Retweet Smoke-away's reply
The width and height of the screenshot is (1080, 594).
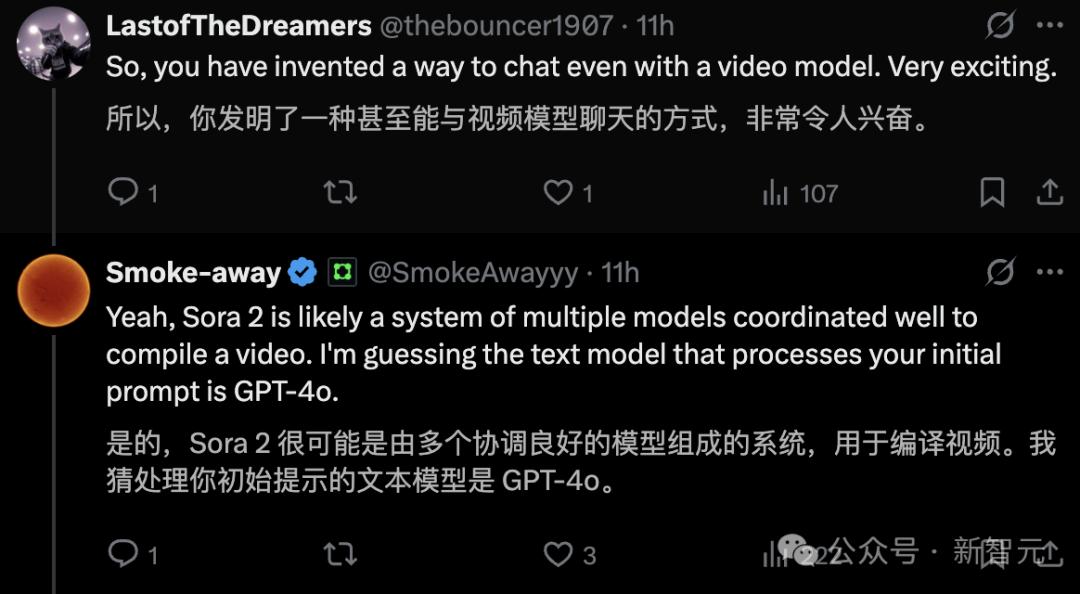point(340,555)
